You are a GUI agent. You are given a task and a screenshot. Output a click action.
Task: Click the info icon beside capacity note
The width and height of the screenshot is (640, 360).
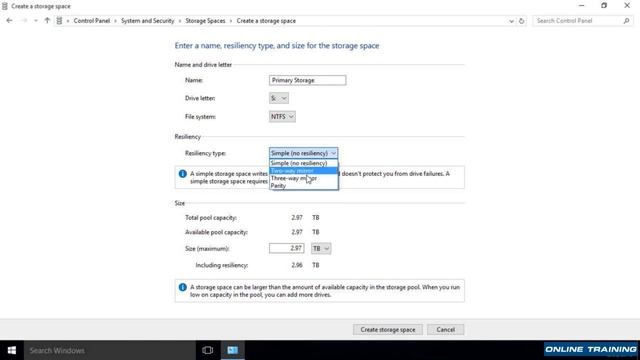(x=182, y=287)
